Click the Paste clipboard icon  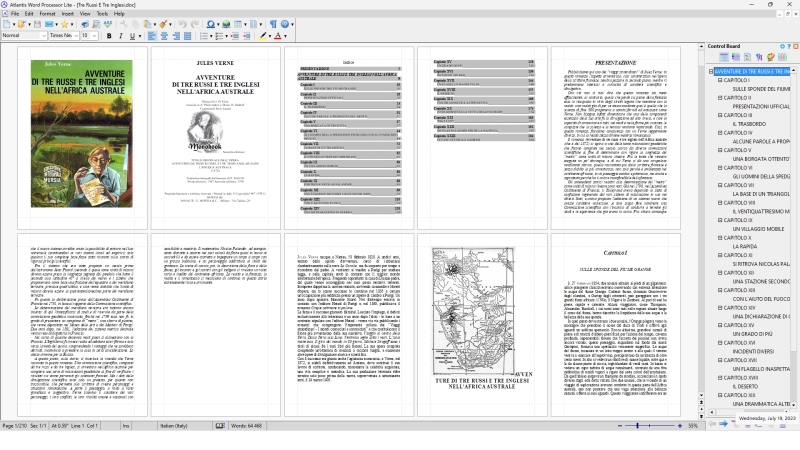[x=147, y=24]
